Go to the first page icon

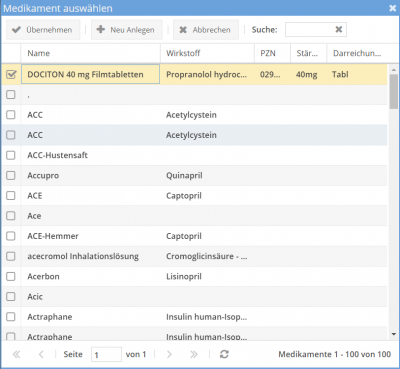(16, 354)
